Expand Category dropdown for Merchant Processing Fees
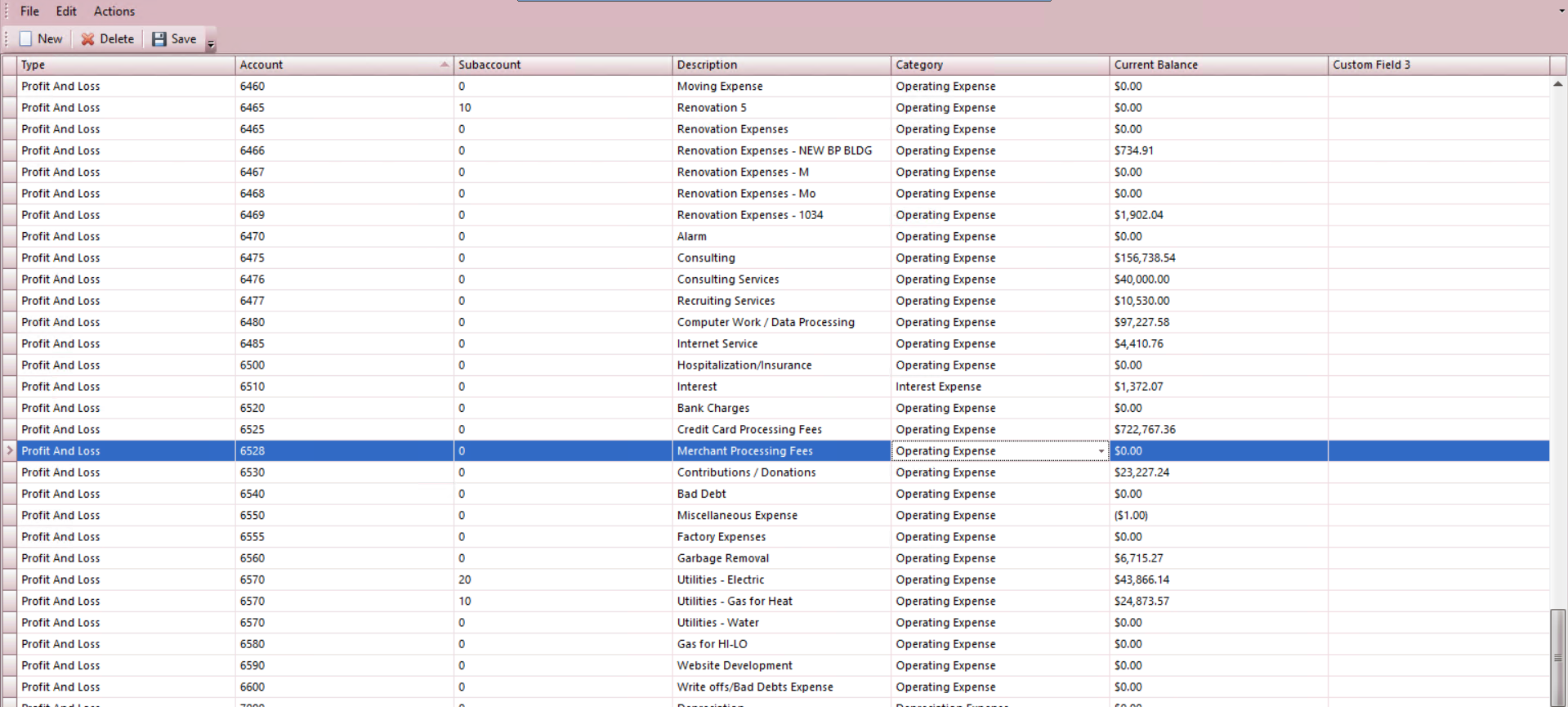The image size is (1568, 707). click(x=1101, y=451)
